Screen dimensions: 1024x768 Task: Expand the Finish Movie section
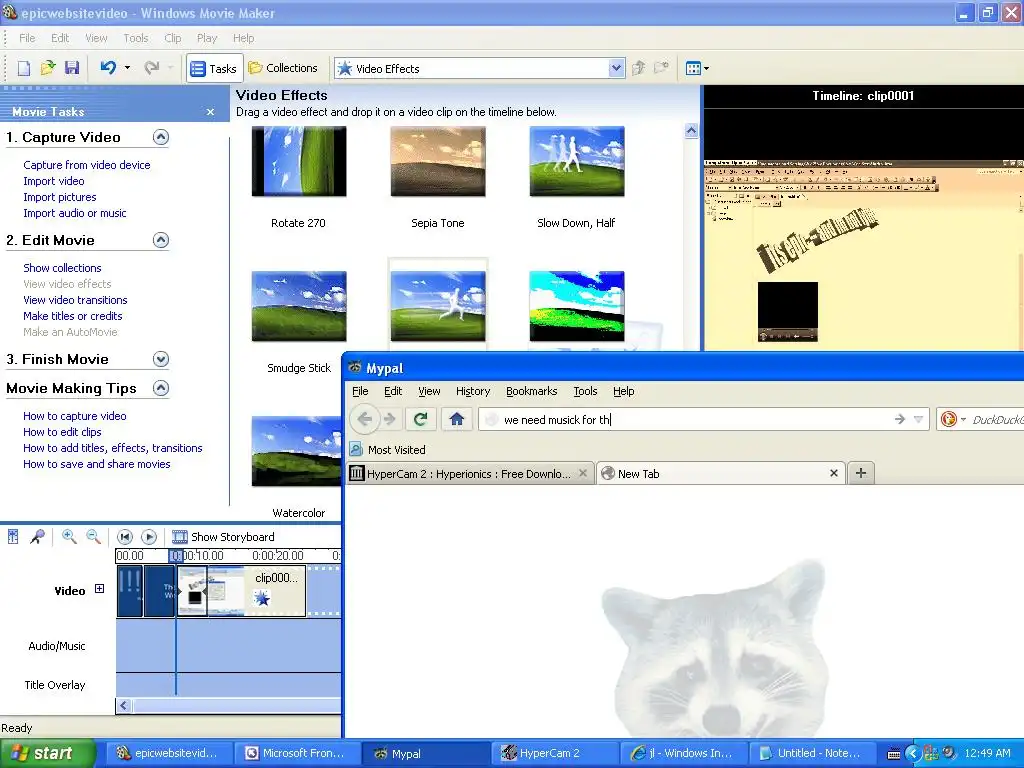161,359
